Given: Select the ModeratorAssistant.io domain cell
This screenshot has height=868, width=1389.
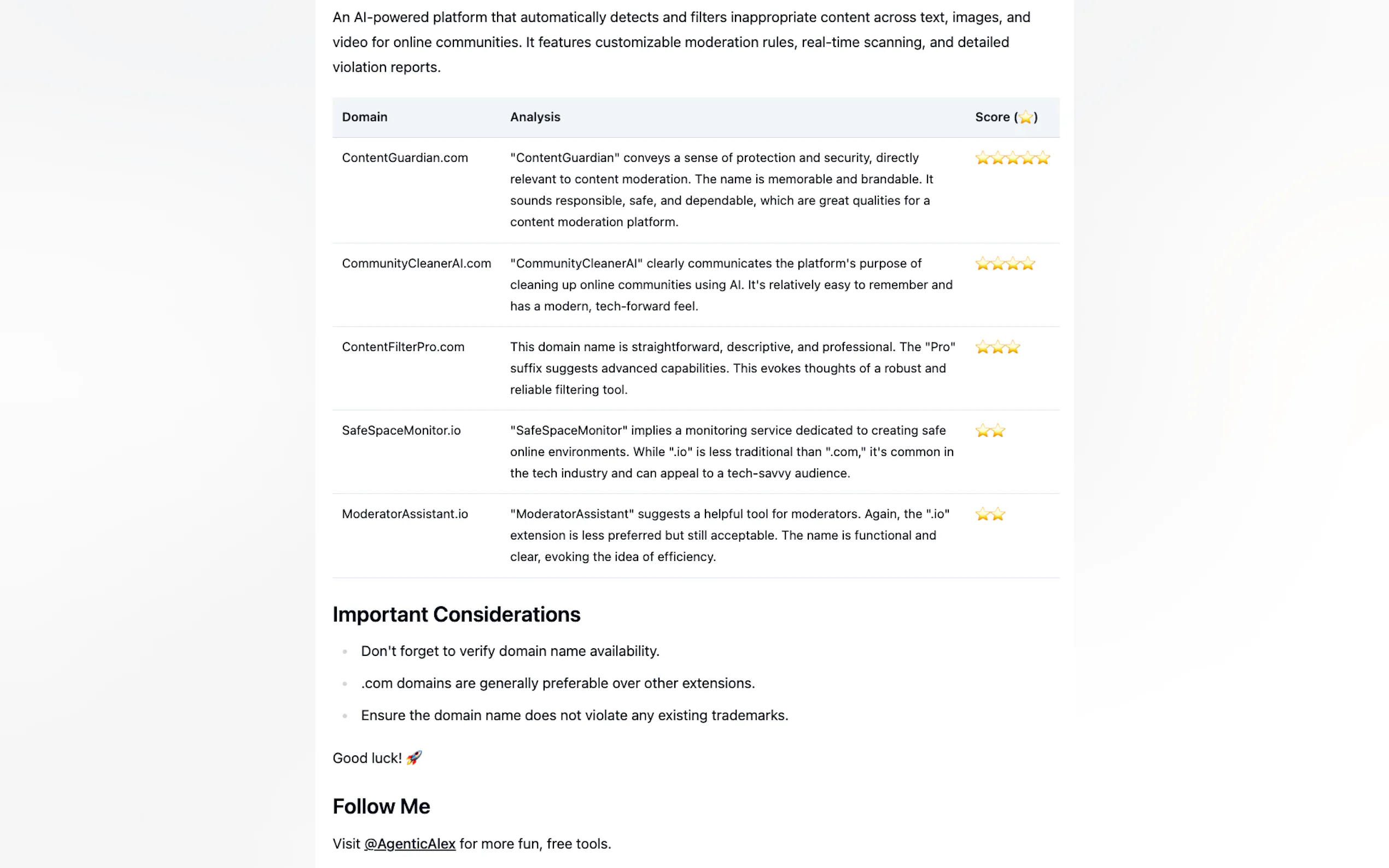Looking at the screenshot, I should [404, 514].
